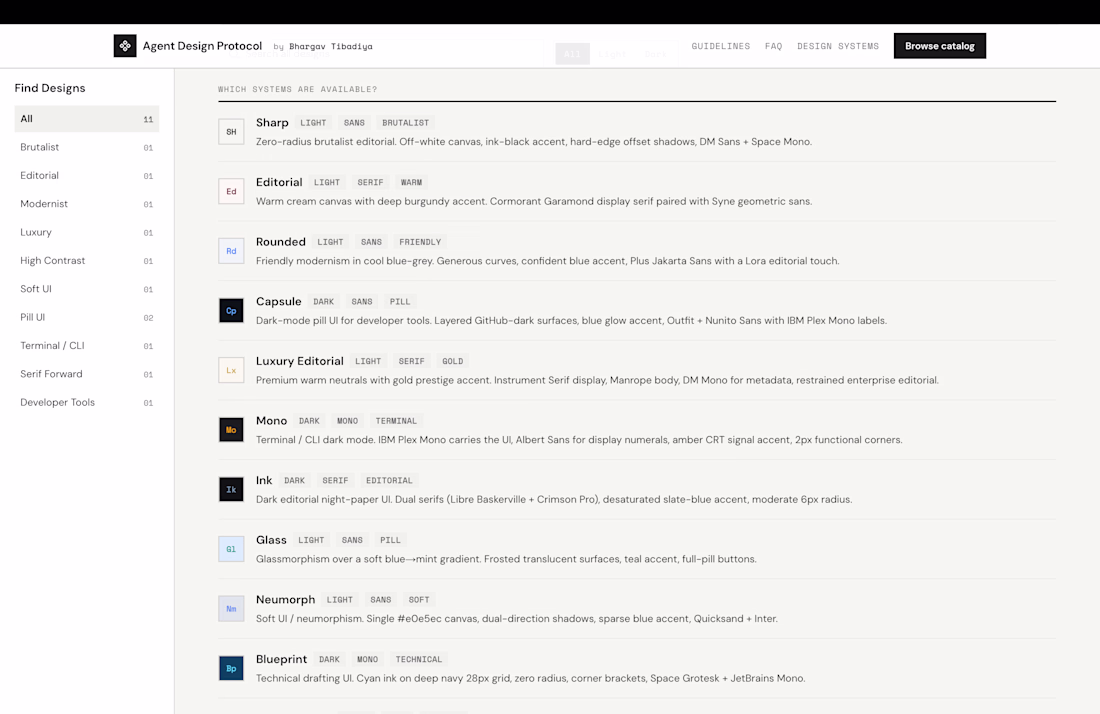The image size is (1100, 714).
Task: Open the Capsule design system title
Action: pyautogui.click(x=279, y=302)
